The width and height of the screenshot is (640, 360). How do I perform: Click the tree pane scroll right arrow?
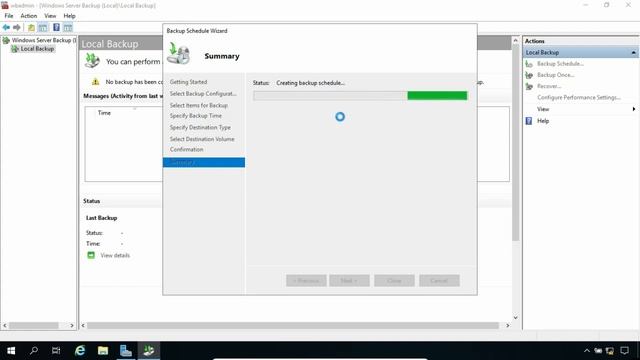pyautogui.click(x=72, y=325)
